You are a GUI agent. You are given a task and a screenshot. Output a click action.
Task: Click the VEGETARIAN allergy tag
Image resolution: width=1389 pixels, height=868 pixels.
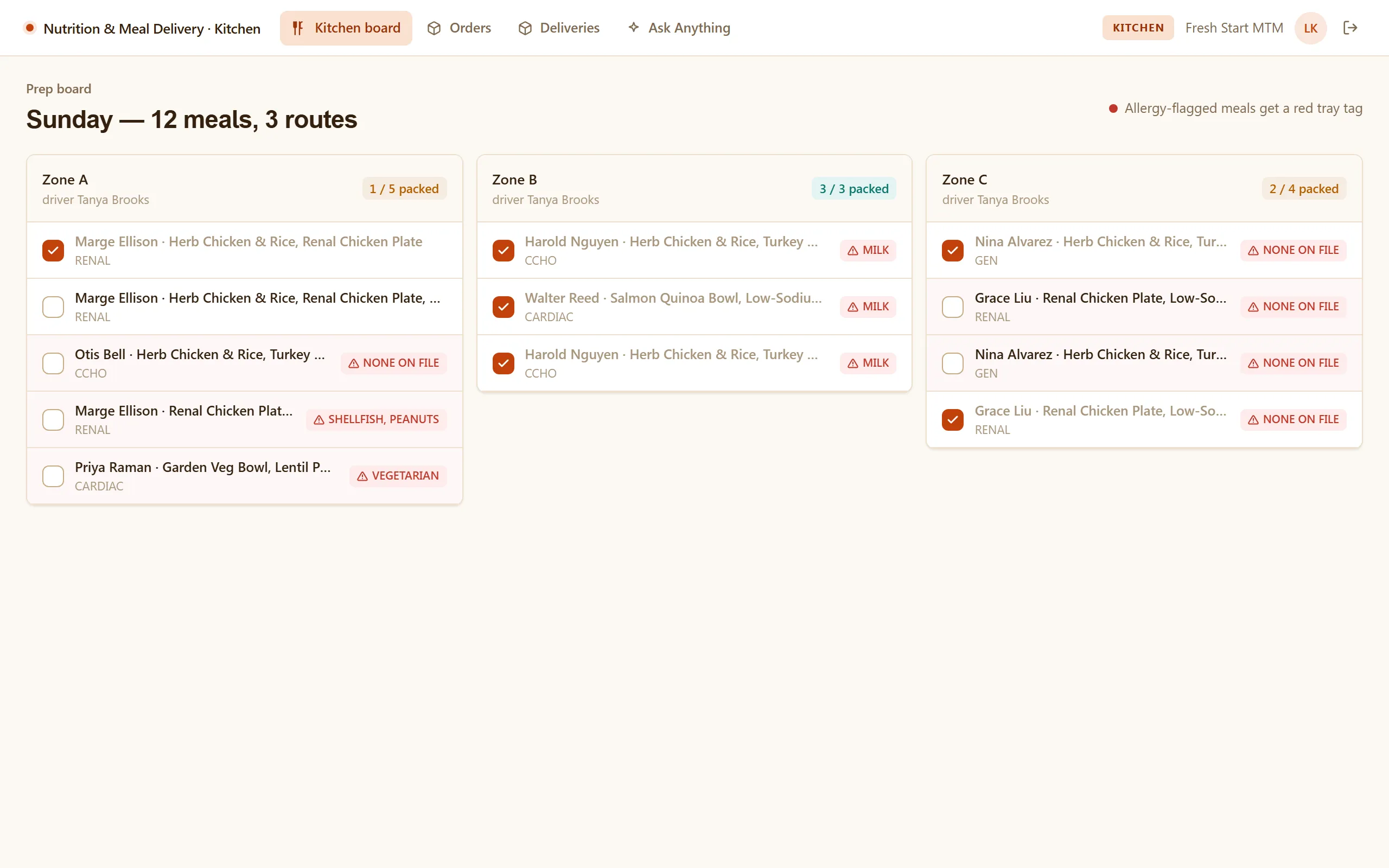pos(398,476)
